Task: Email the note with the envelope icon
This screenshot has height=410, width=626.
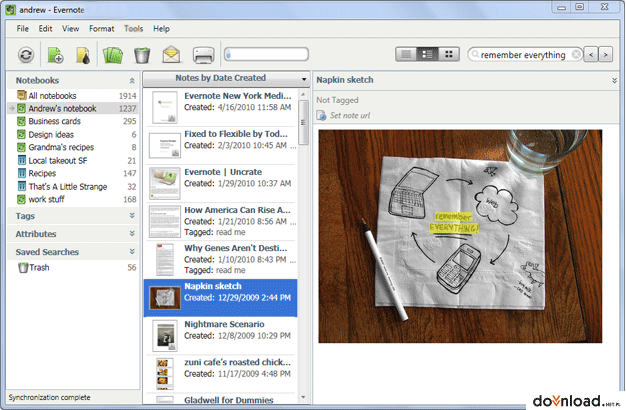Action: coord(171,55)
